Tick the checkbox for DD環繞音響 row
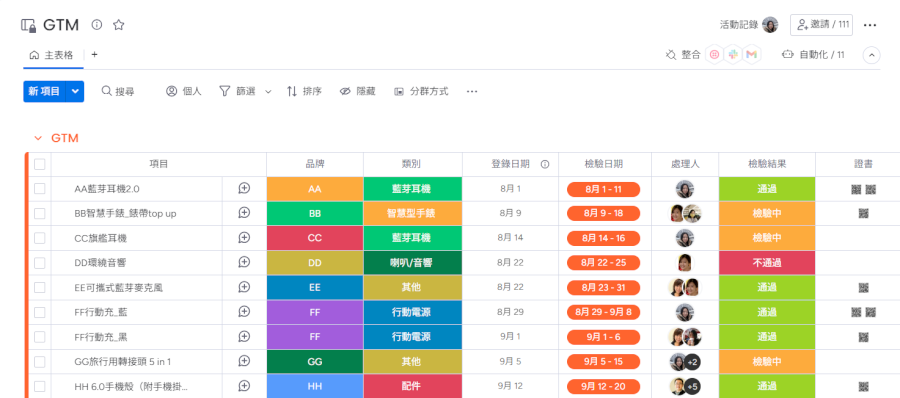Image resolution: width=900 pixels, height=398 pixels. (40, 263)
